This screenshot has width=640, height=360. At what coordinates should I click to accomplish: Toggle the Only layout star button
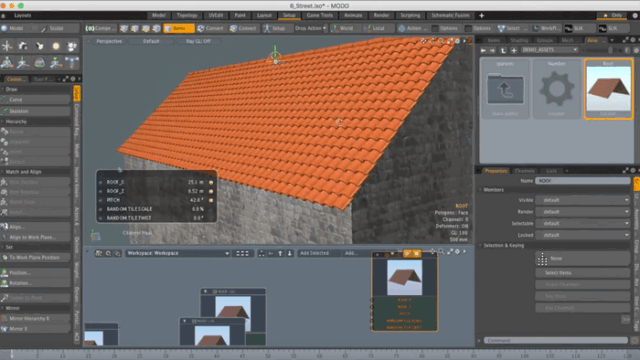pos(613,15)
